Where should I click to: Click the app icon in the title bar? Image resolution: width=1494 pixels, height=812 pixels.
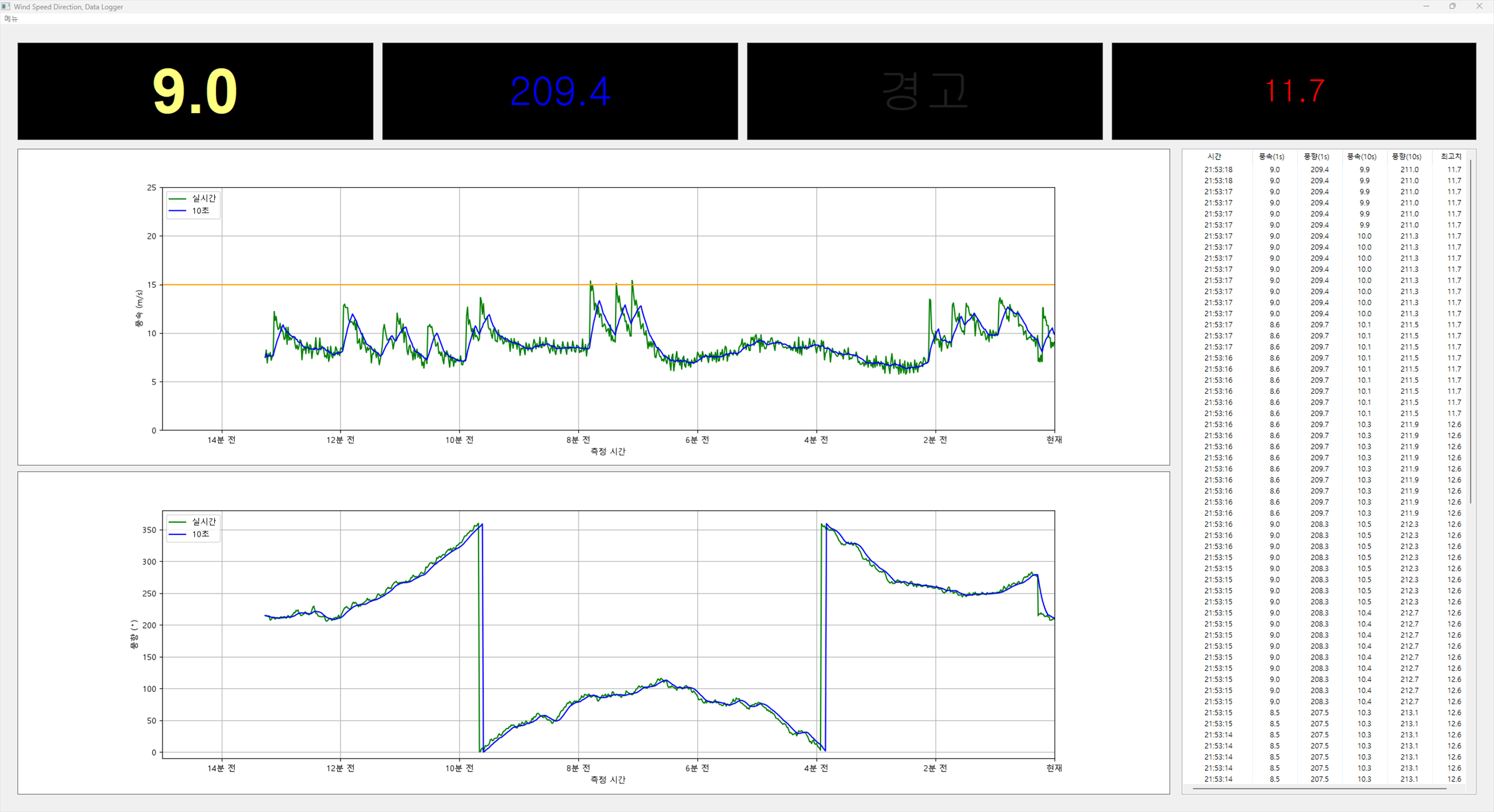coord(6,6)
